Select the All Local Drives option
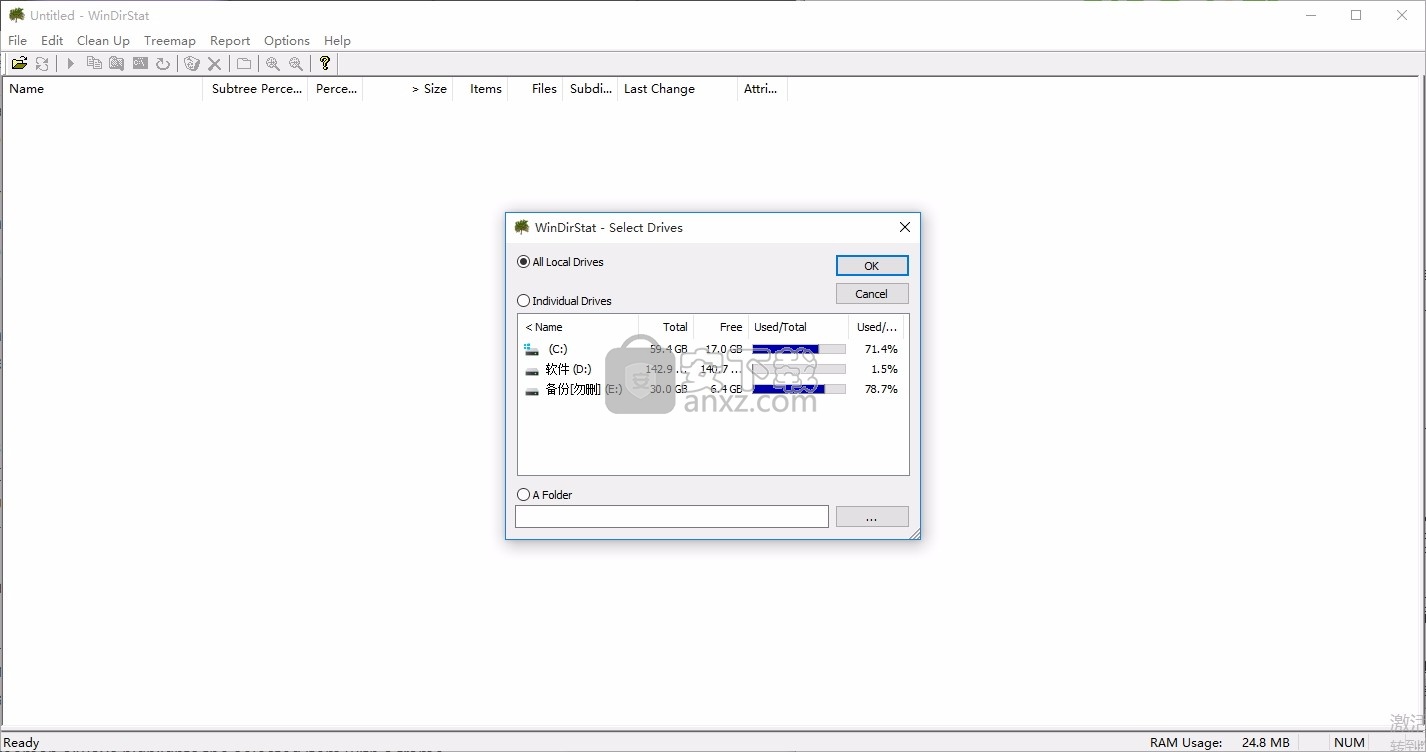The width and height of the screenshot is (1426, 752). tap(560, 262)
